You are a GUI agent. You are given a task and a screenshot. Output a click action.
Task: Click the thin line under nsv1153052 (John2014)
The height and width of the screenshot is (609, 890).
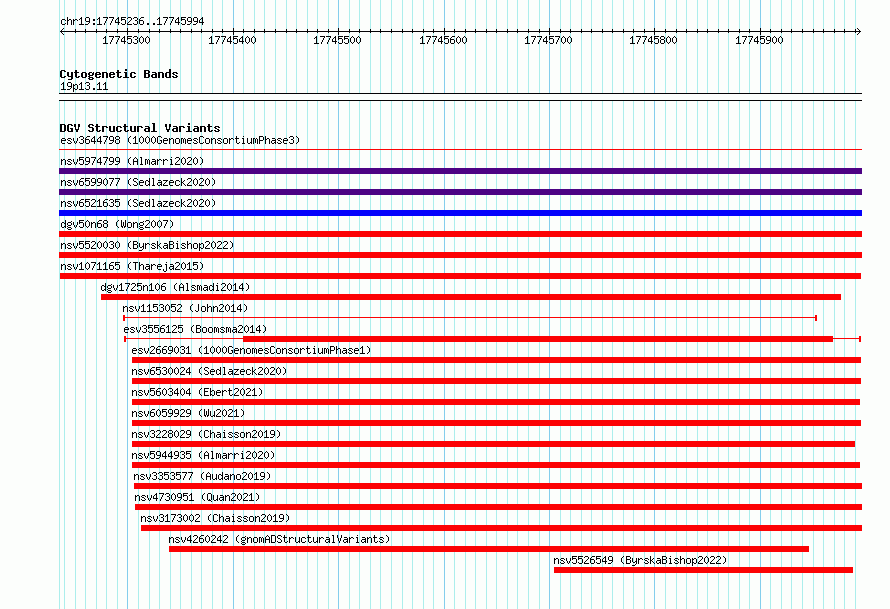[470, 318]
